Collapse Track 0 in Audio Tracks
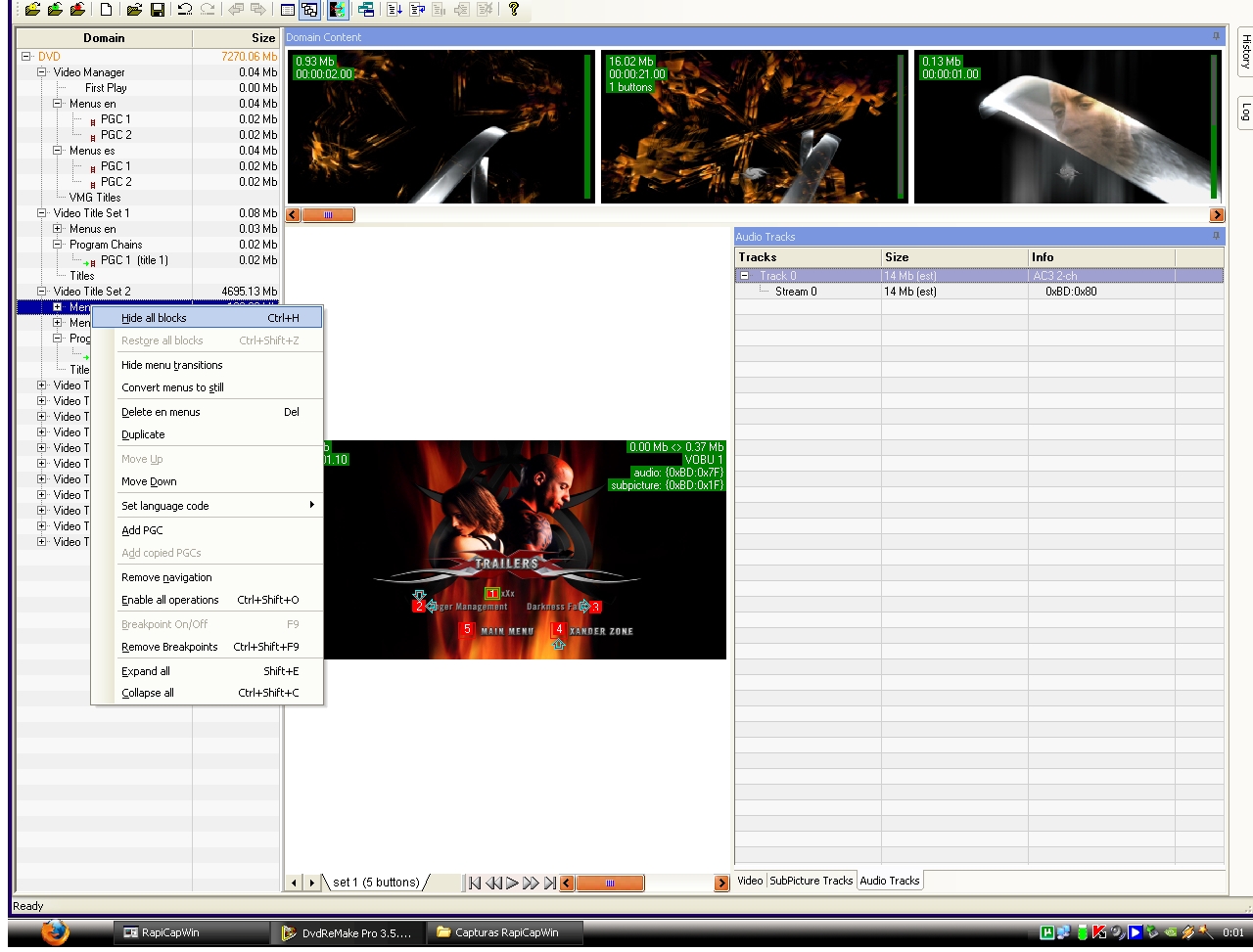The width and height of the screenshot is (1253, 952). (x=744, y=276)
